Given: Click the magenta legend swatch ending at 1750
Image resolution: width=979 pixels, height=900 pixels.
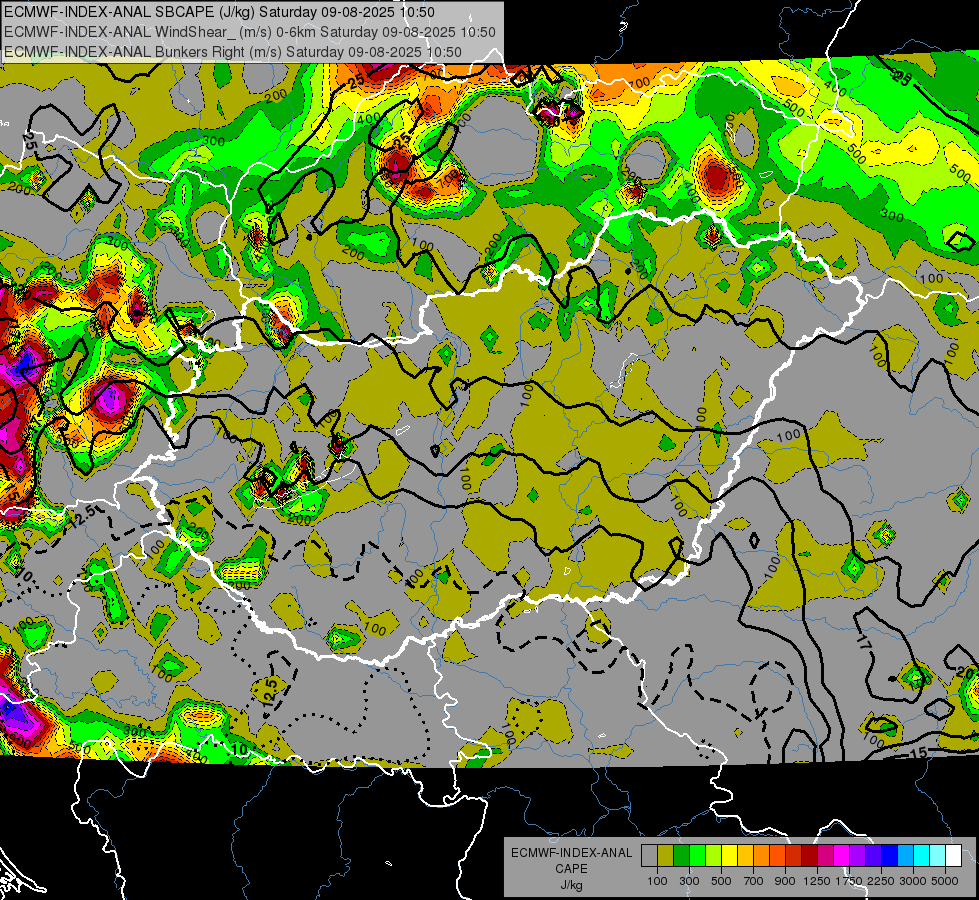Looking at the screenshot, I should [x=842, y=855].
